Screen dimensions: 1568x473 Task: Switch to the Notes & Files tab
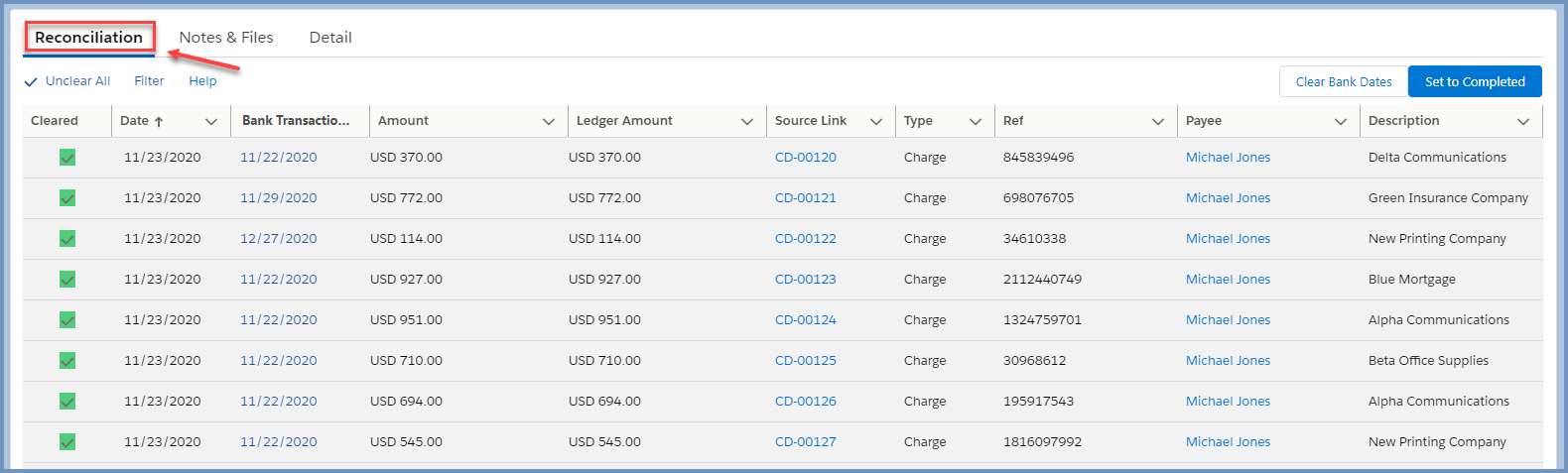click(x=226, y=38)
